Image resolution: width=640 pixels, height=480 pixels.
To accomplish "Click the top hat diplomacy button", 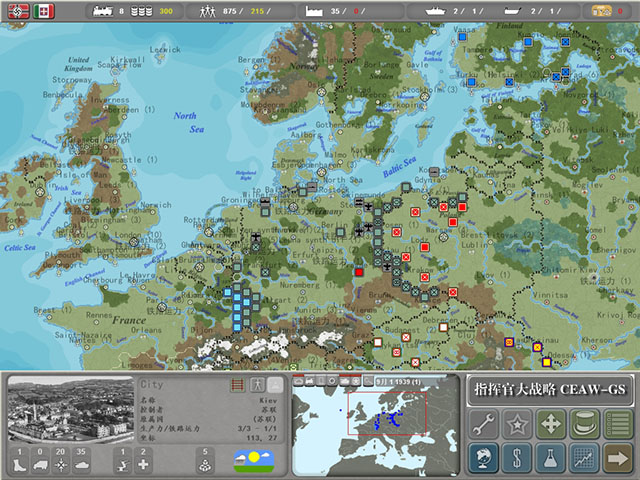I will [x=584, y=424].
